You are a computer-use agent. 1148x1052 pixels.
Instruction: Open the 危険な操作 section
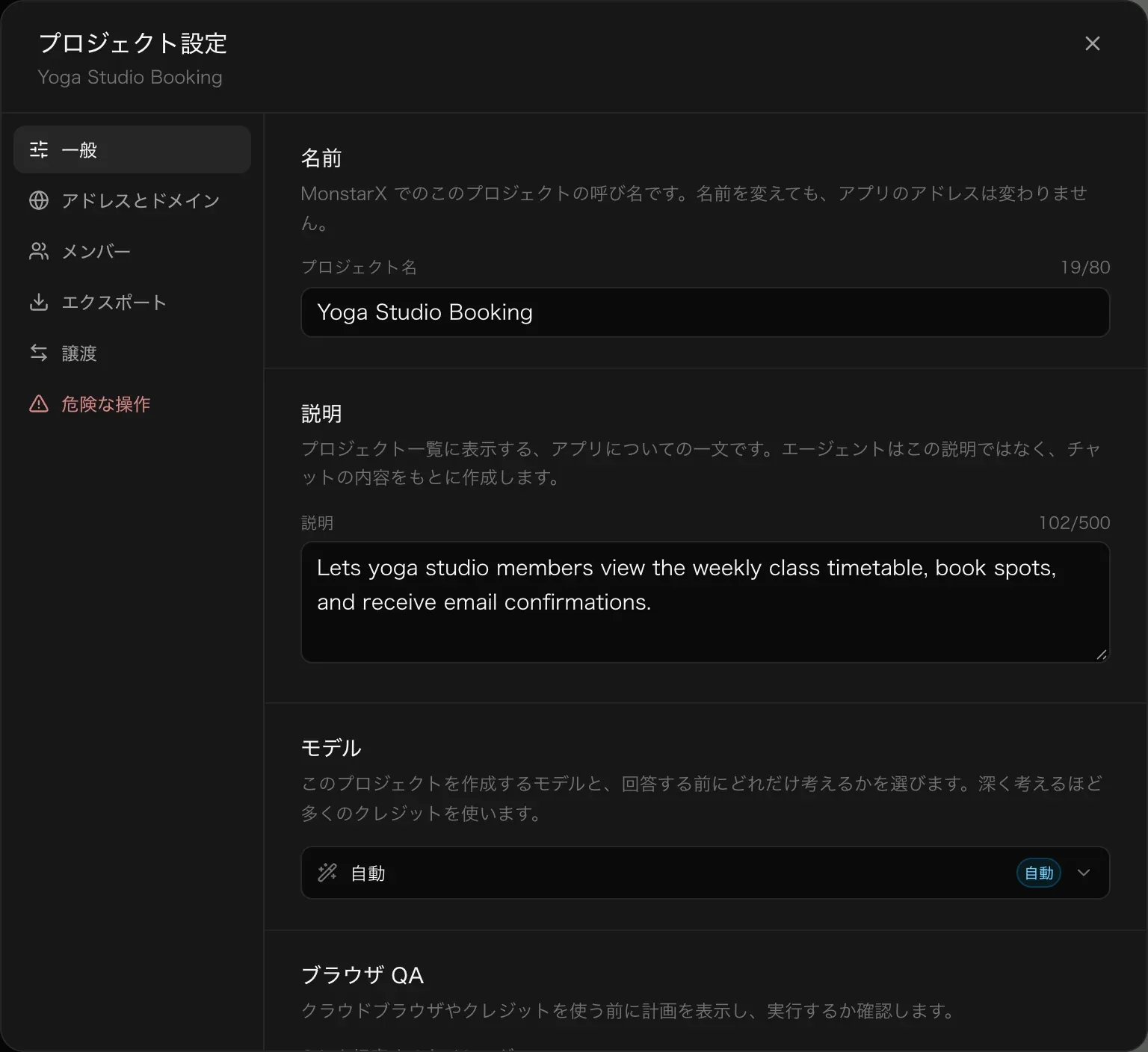(x=132, y=403)
